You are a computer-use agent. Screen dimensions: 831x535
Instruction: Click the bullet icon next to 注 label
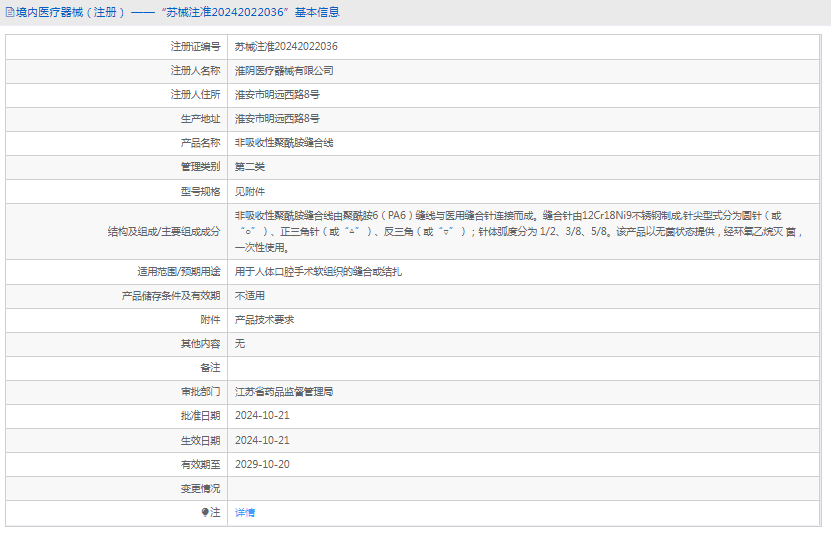click(x=205, y=512)
